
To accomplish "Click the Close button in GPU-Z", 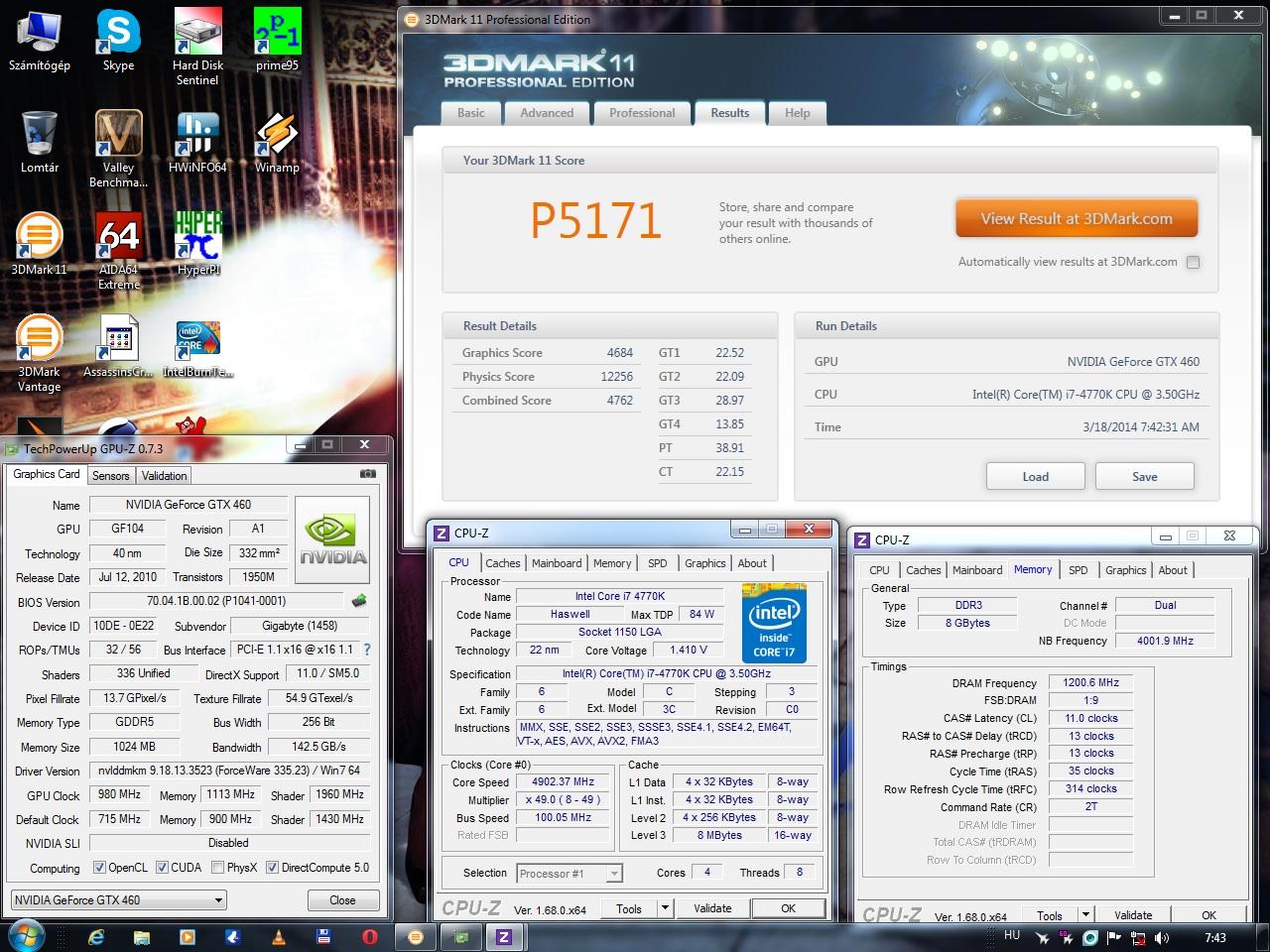I will coord(342,900).
